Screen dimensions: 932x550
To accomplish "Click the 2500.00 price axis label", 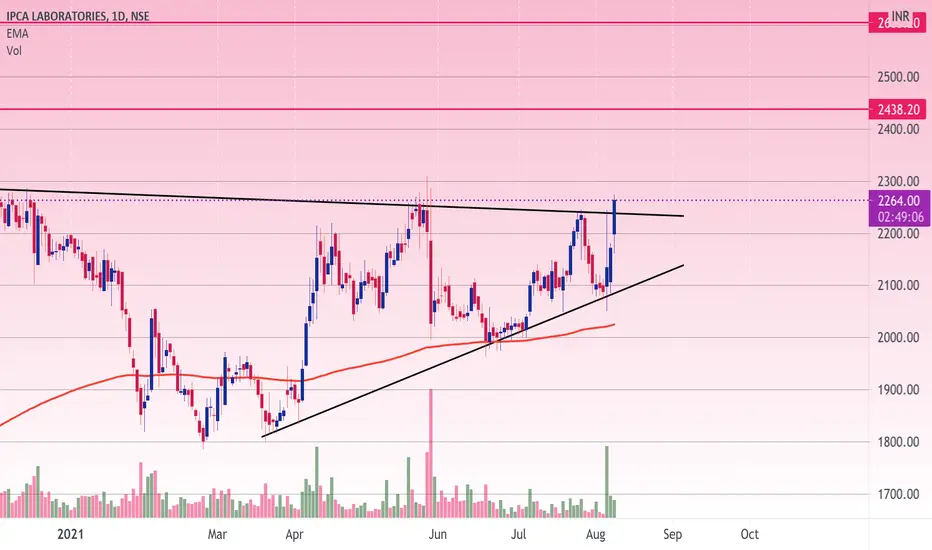I will (x=898, y=77).
